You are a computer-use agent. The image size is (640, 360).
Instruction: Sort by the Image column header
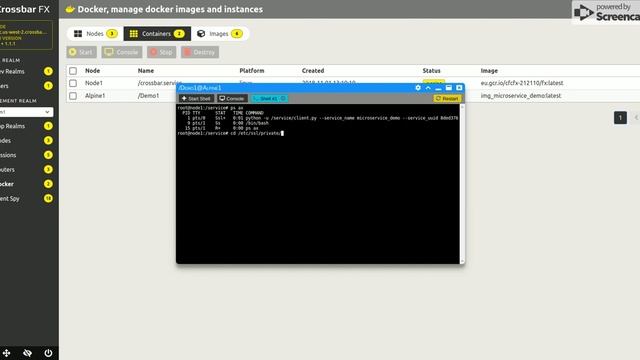489,71
